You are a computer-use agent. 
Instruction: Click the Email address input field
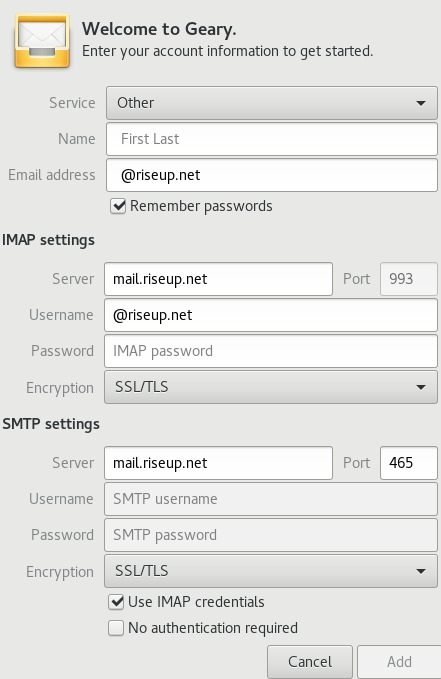(272, 175)
